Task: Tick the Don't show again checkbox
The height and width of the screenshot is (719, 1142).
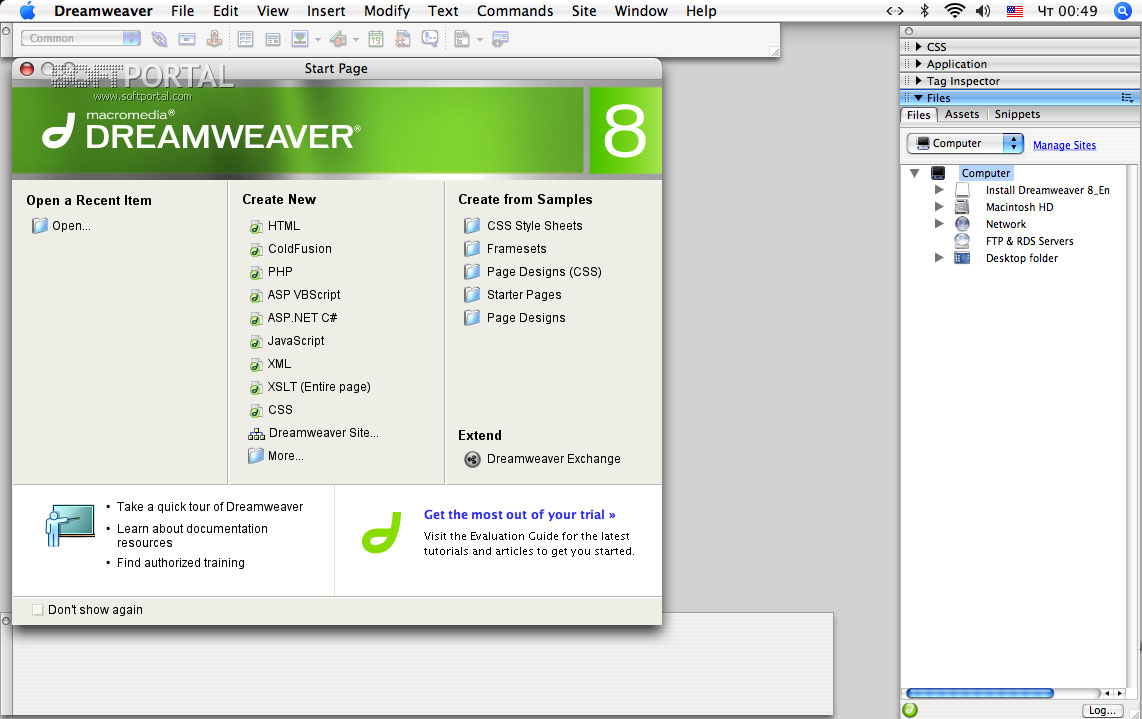Action: (38, 610)
